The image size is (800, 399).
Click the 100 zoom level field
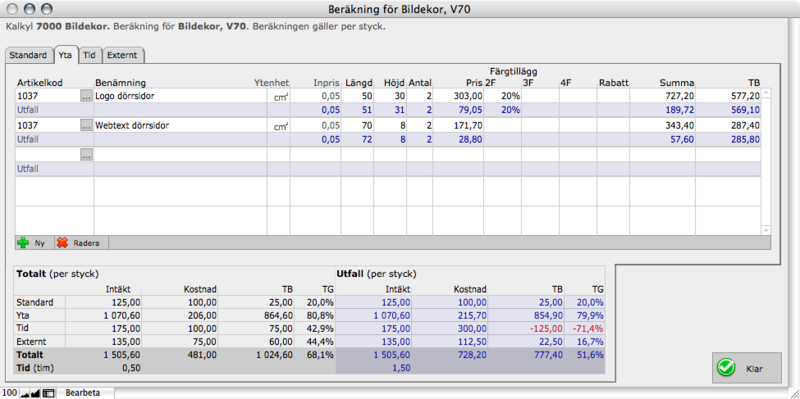click(10, 393)
